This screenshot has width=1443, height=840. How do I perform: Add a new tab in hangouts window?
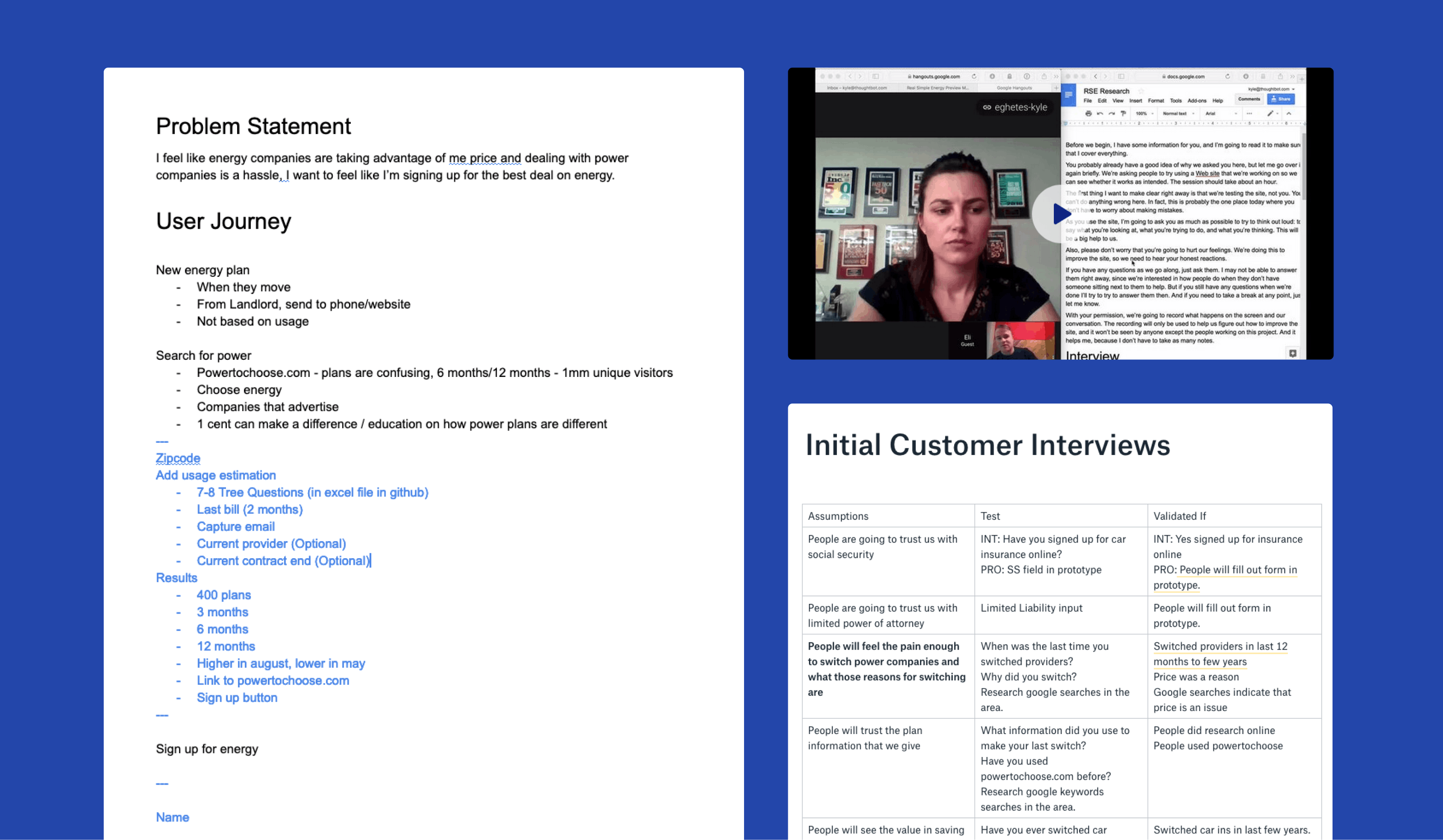1057,88
